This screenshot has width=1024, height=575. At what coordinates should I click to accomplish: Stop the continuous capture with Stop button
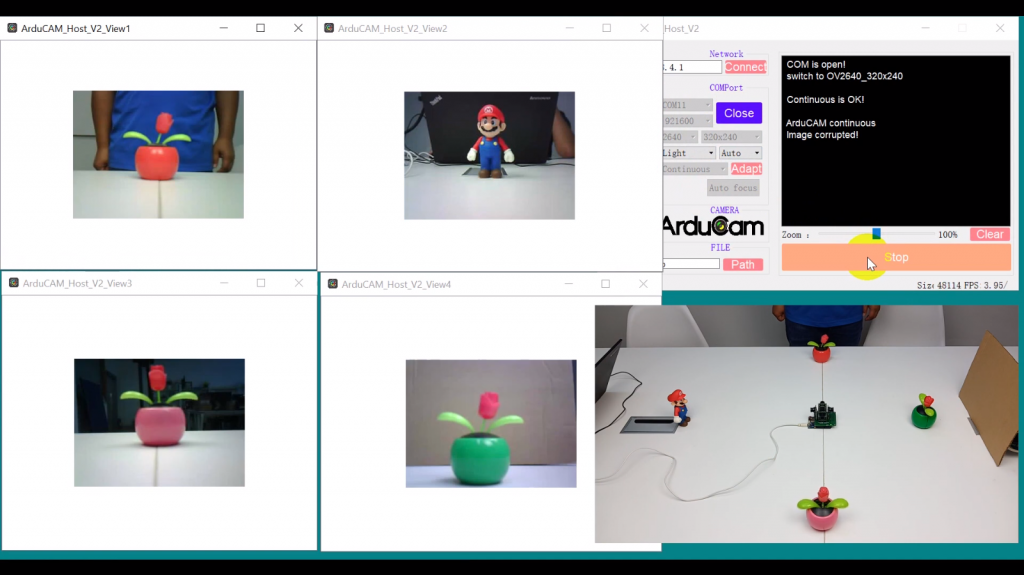[896, 257]
